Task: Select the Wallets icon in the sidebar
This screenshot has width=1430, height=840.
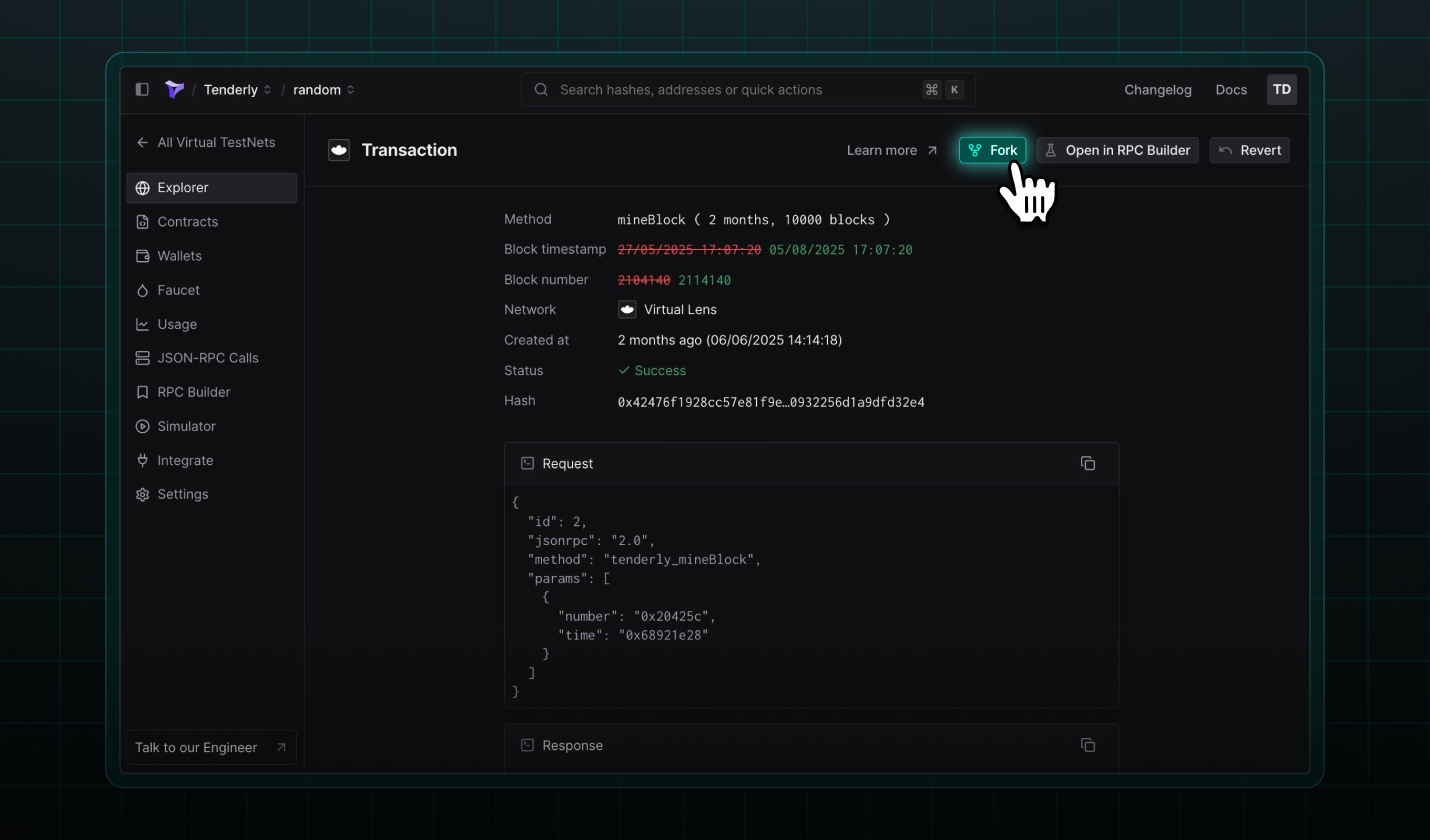Action: pyautogui.click(x=142, y=256)
